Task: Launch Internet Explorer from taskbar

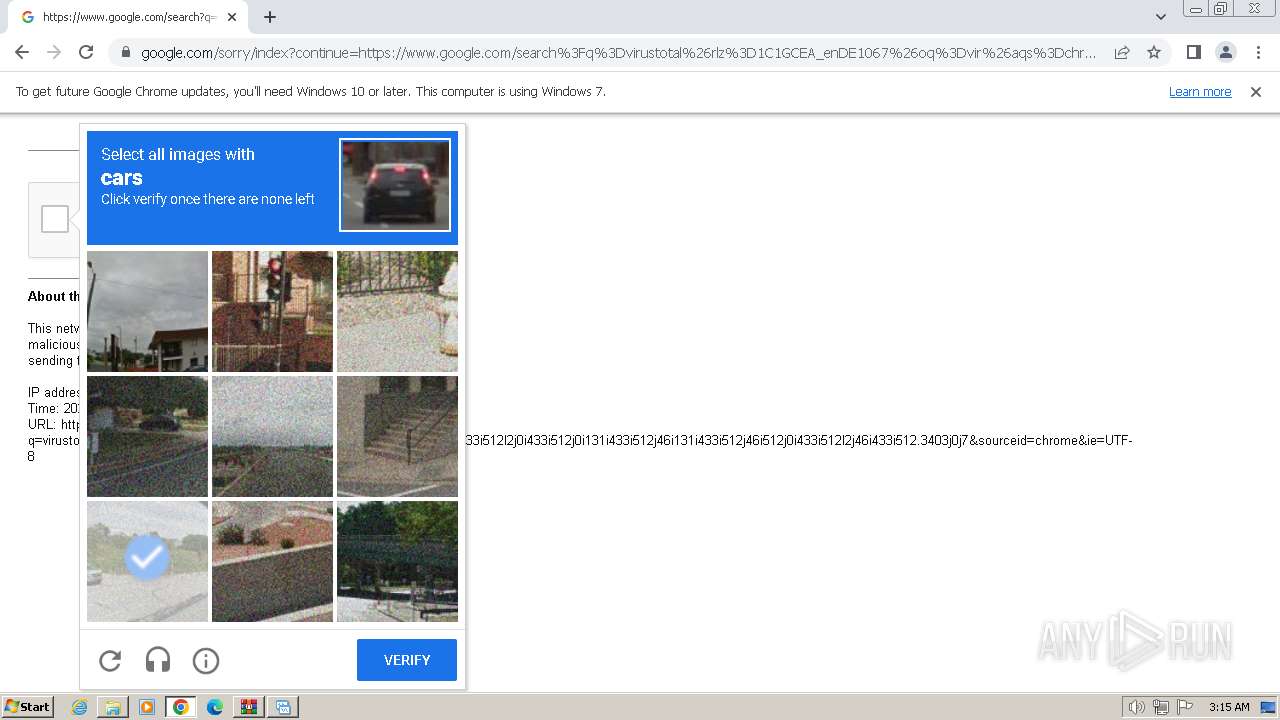Action: pyautogui.click(x=79, y=707)
